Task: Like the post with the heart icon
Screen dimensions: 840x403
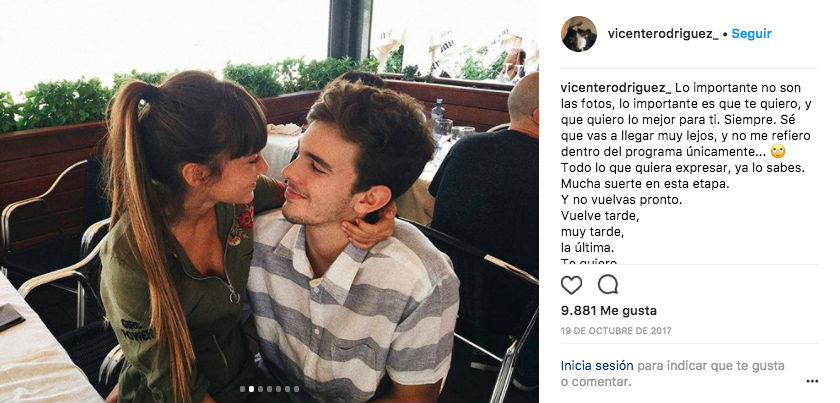Action: (x=571, y=285)
